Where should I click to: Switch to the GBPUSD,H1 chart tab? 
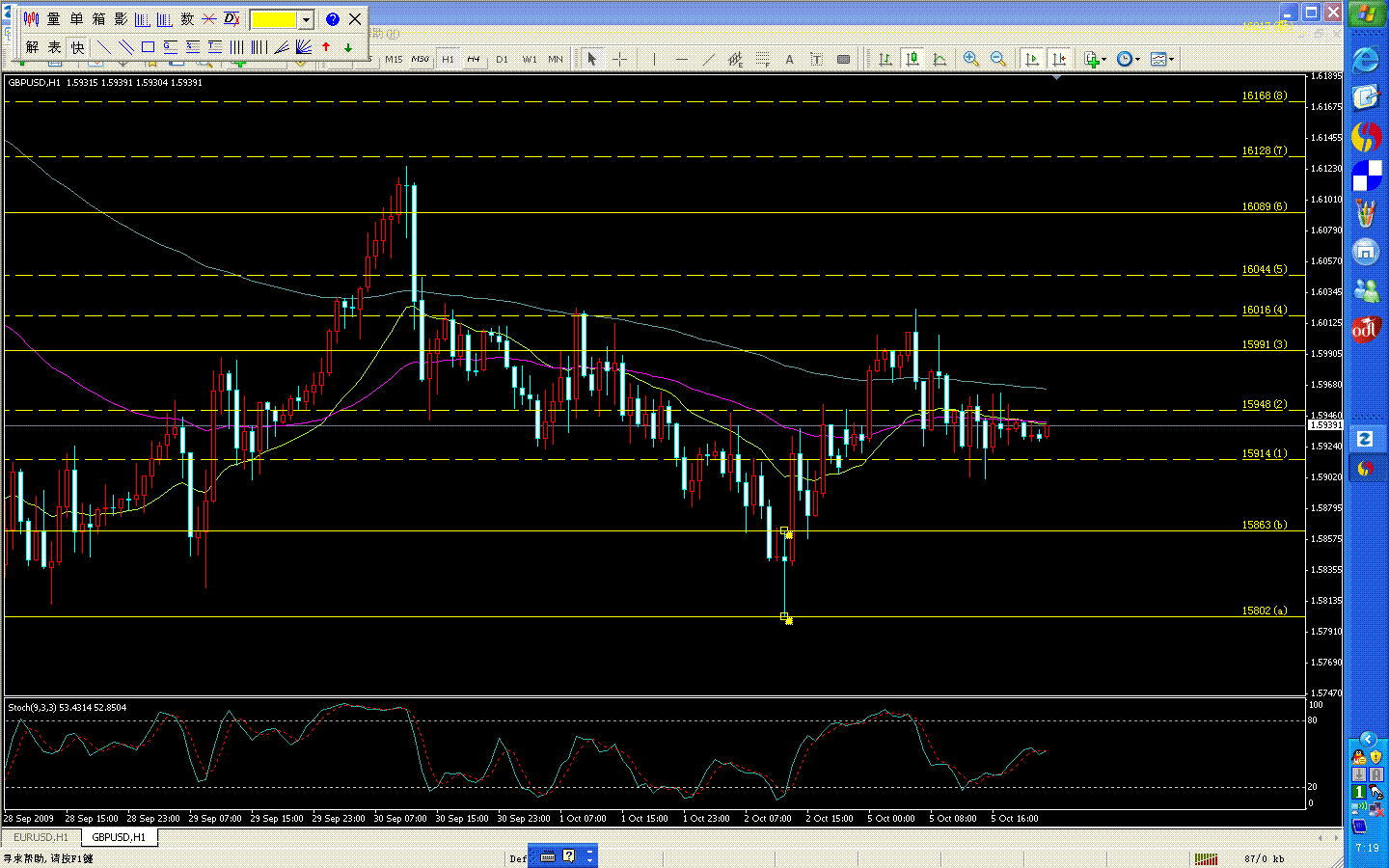(x=120, y=837)
